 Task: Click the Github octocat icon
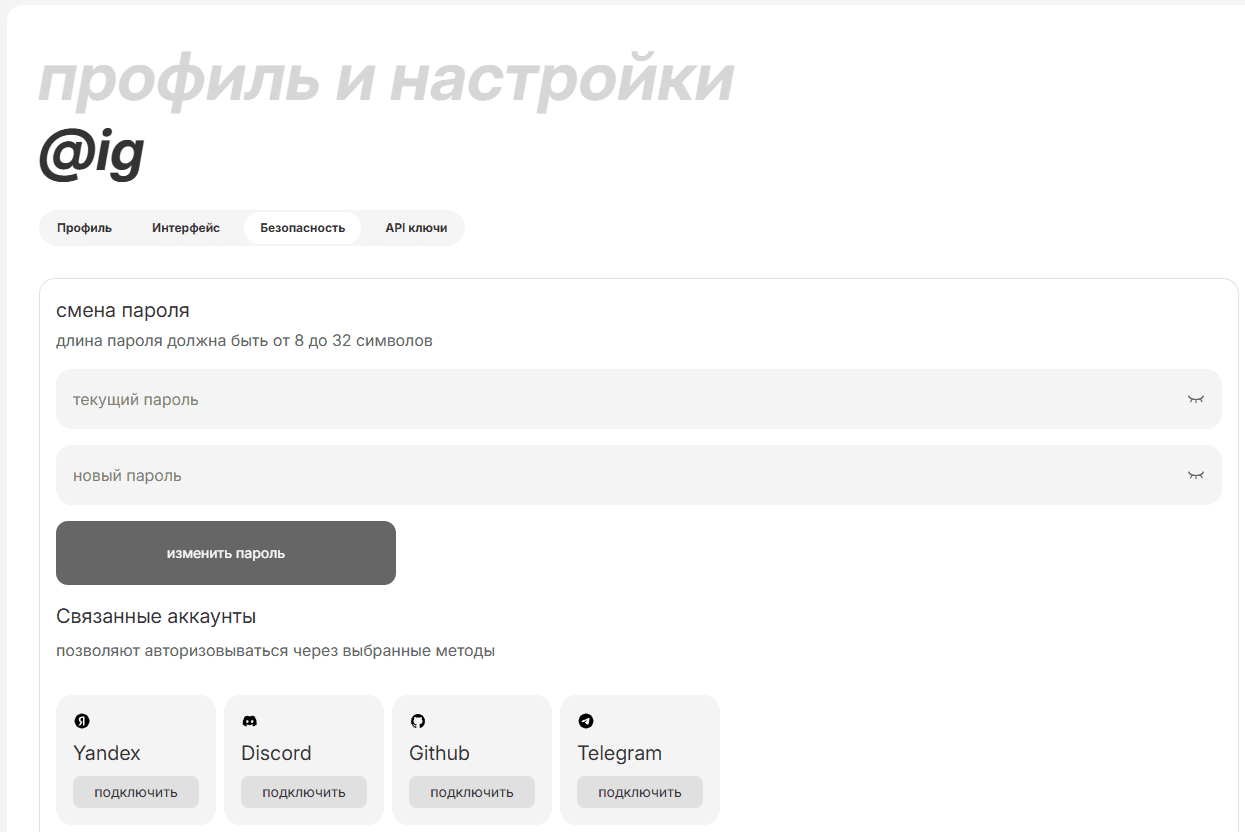[418, 721]
